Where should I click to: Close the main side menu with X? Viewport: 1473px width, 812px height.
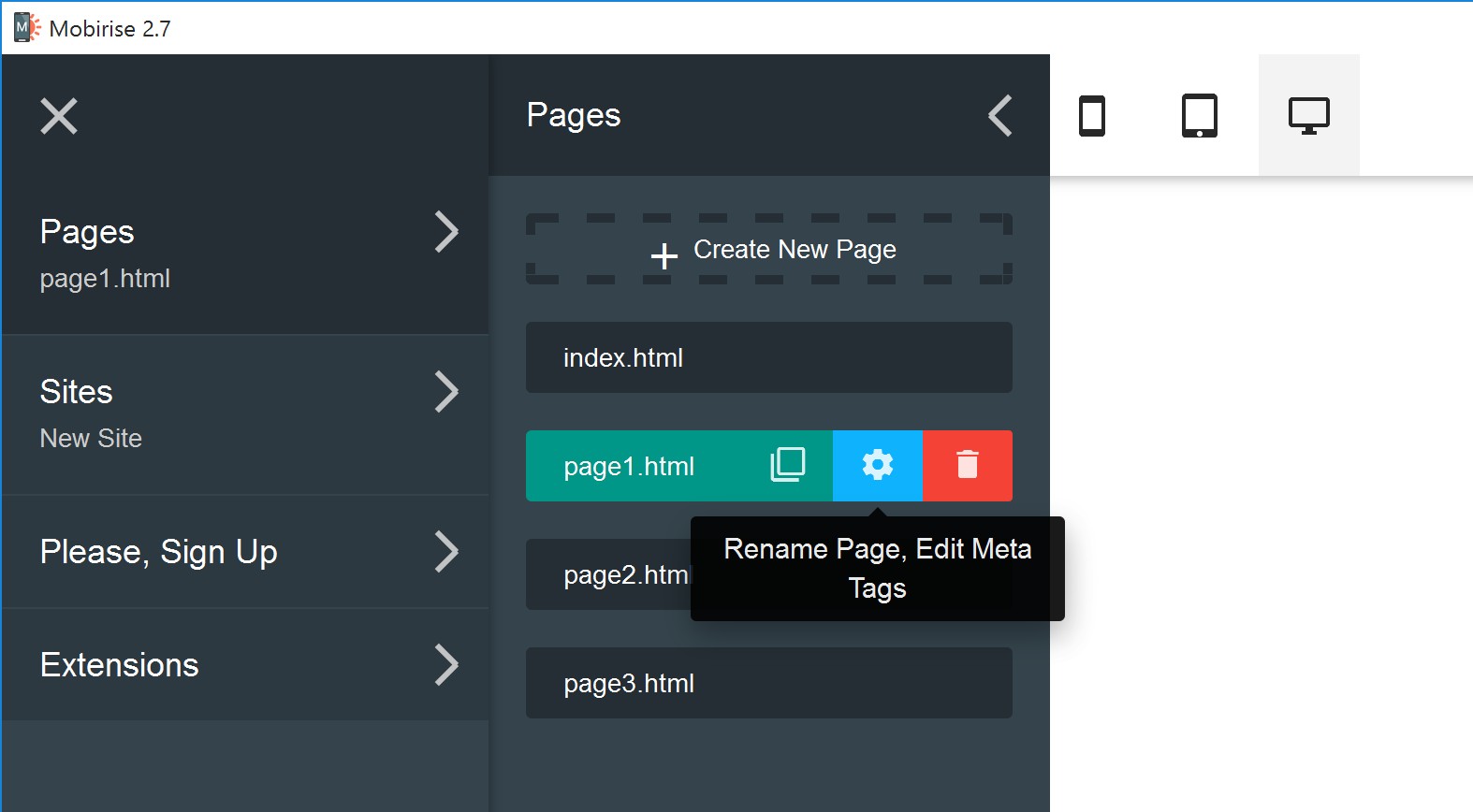(59, 116)
